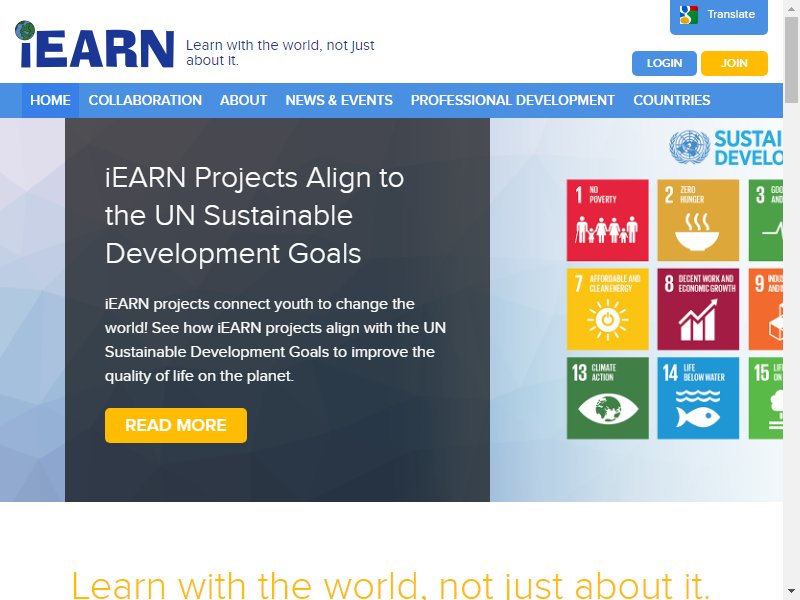Image resolution: width=800 pixels, height=600 pixels.
Task: Select the Decent Work and Economic Growth tile
Action: [x=698, y=309]
